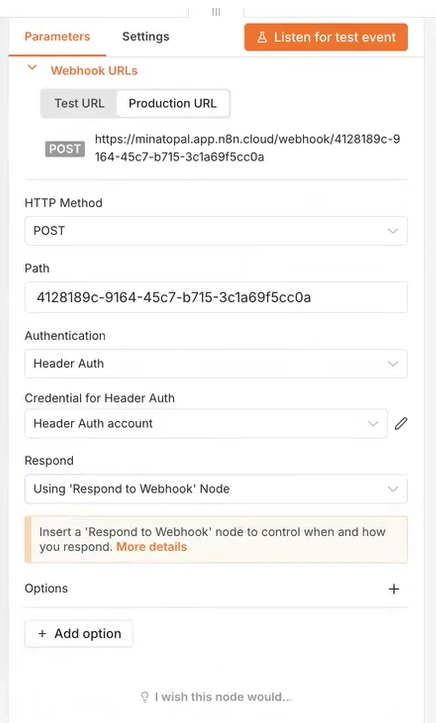This screenshot has width=436, height=723.
Task: Select the Production URL toggle
Action: (x=172, y=103)
